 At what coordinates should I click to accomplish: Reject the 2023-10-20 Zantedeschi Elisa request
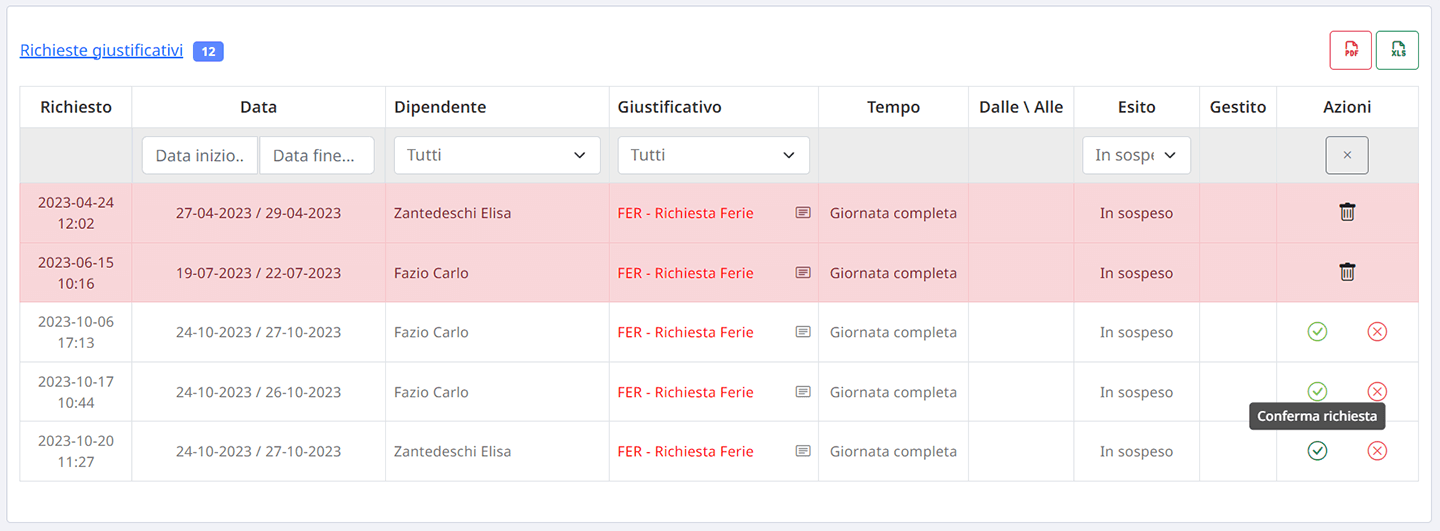coord(1377,451)
